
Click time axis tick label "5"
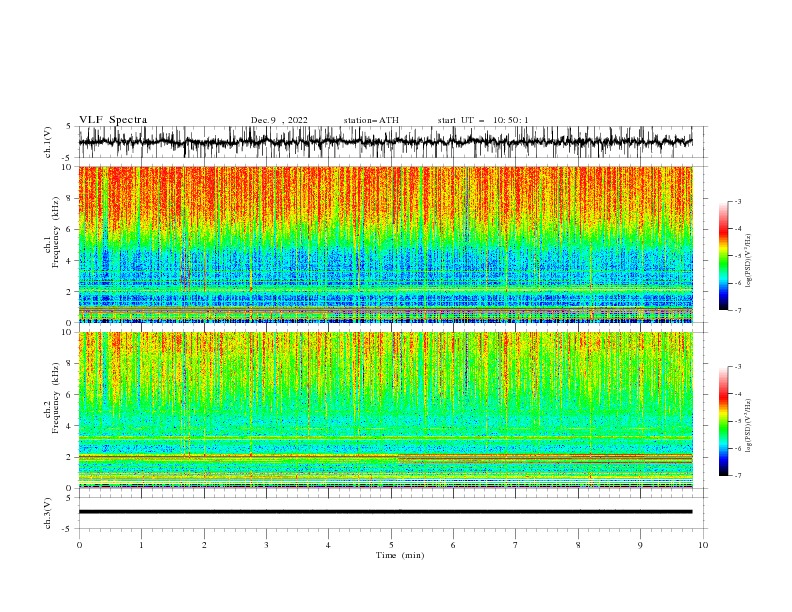coord(391,545)
